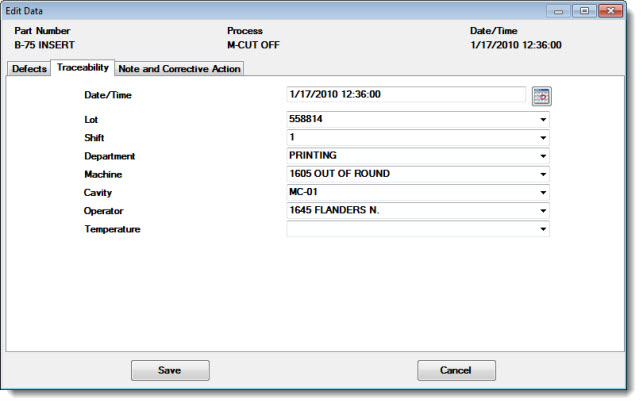Open the Note and Corrective Action tab
The image size is (642, 405).
(x=179, y=69)
